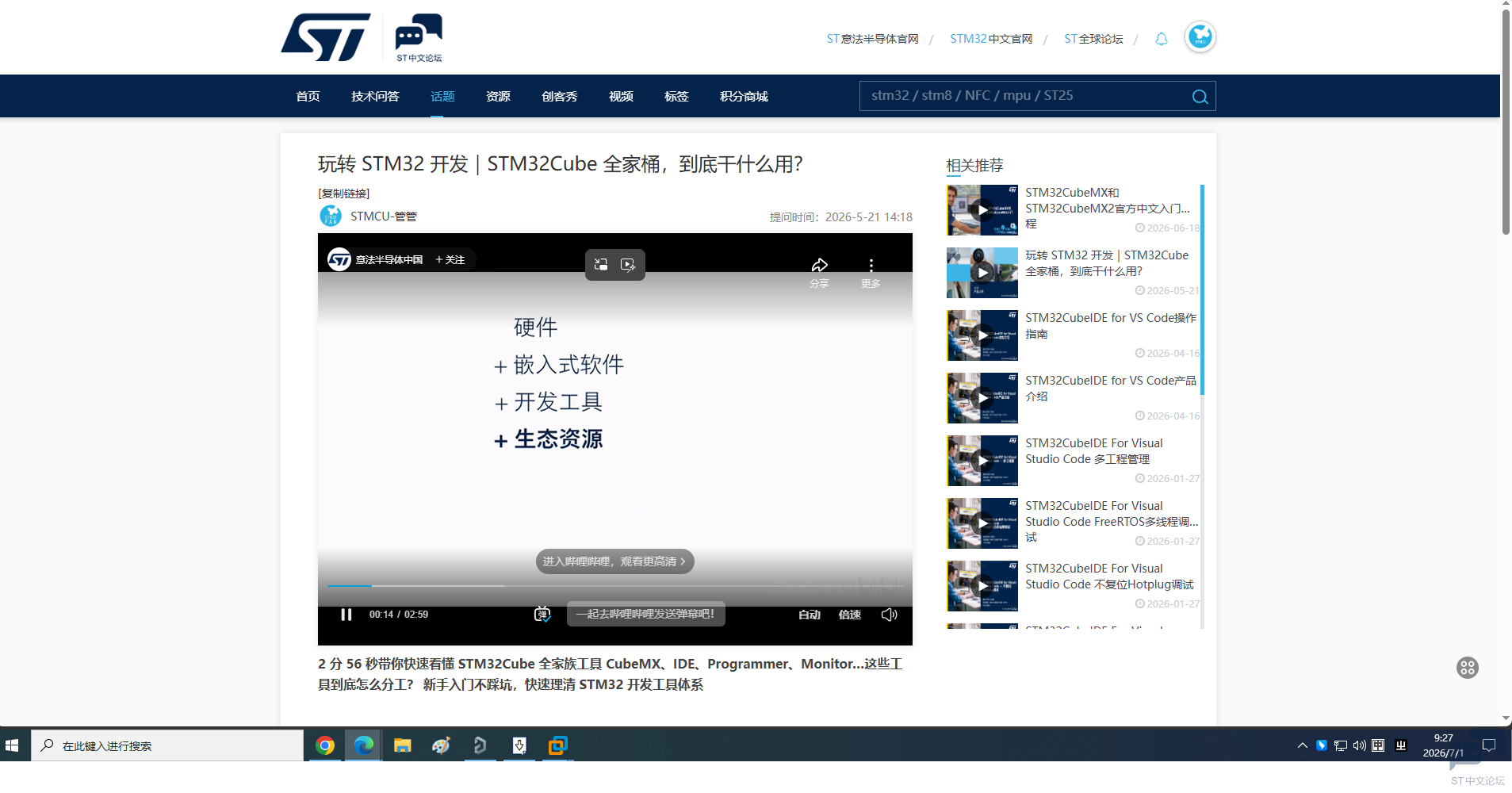Visit STM32中文官网 link
The width and height of the screenshot is (1512, 793).
(x=991, y=39)
